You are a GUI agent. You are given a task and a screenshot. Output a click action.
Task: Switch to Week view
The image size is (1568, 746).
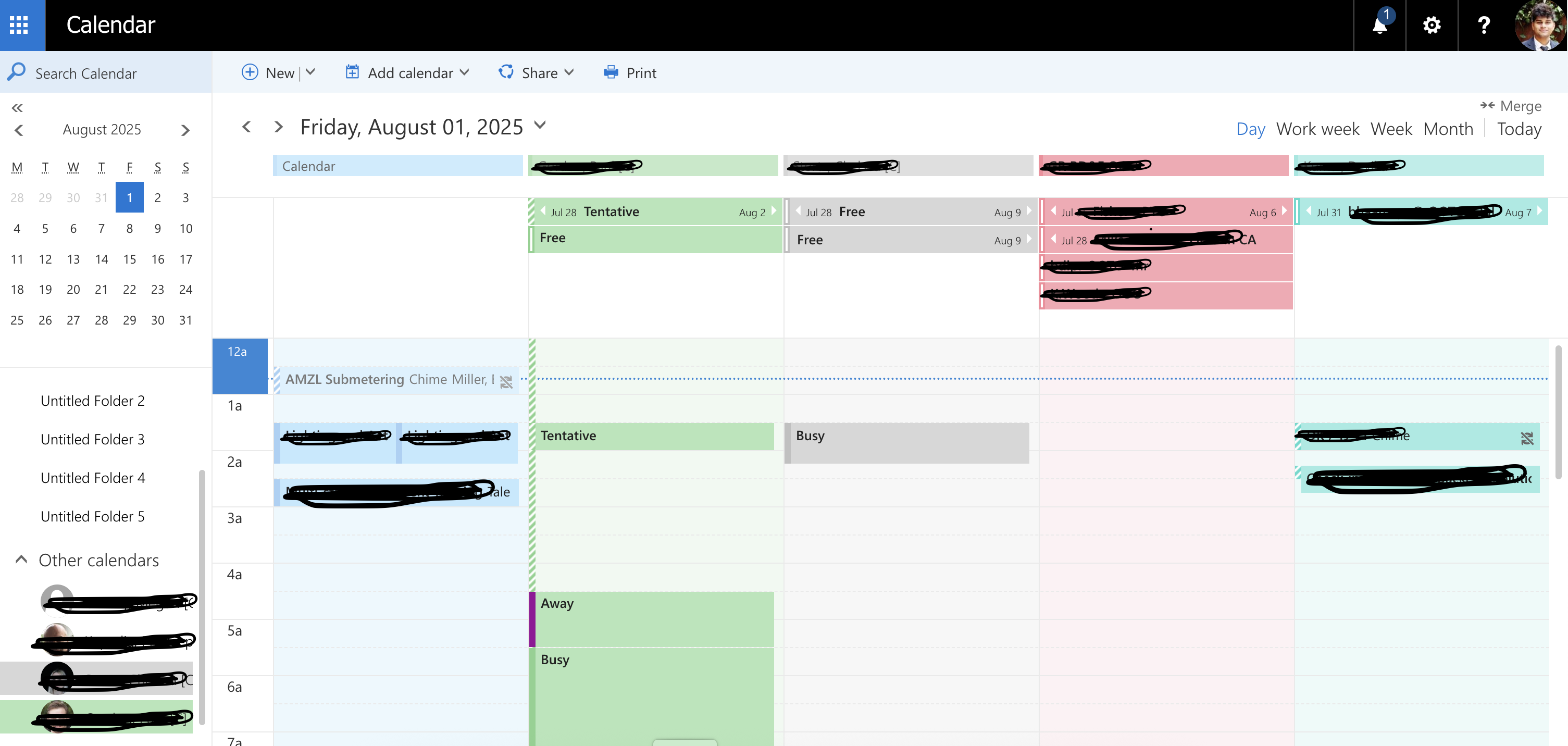(x=1391, y=129)
